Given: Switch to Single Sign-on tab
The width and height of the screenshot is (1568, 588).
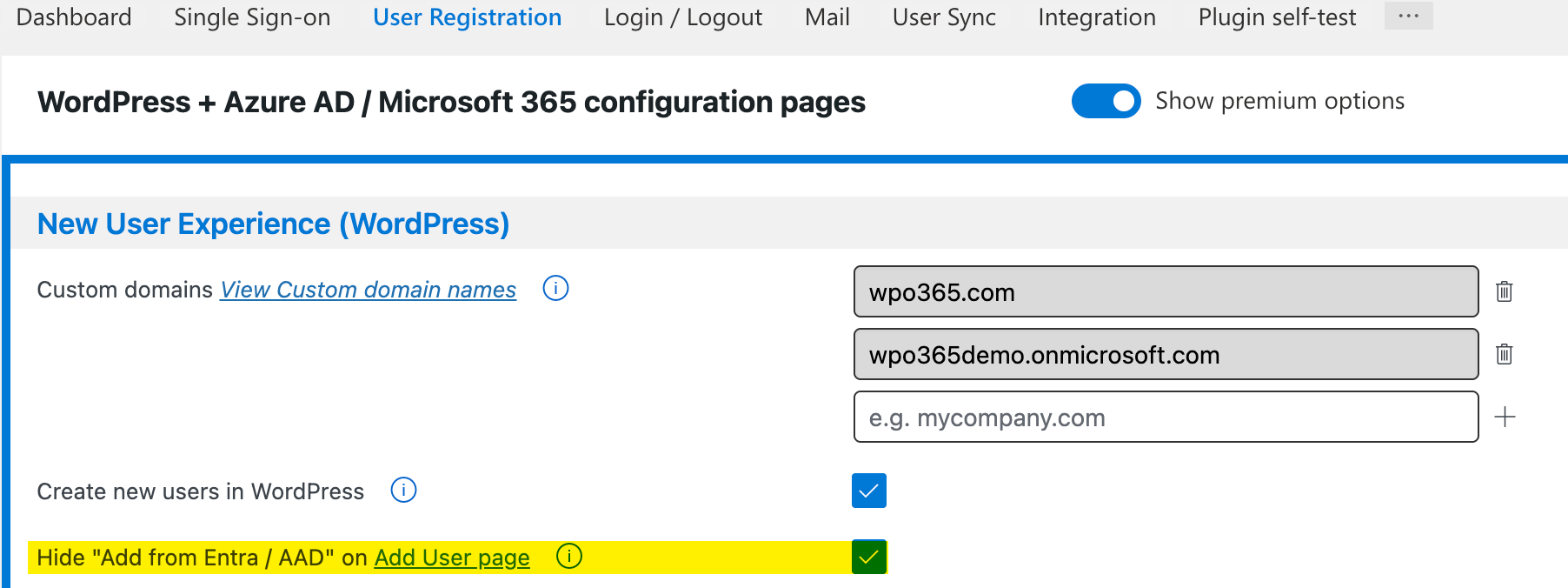Looking at the screenshot, I should pos(252,17).
